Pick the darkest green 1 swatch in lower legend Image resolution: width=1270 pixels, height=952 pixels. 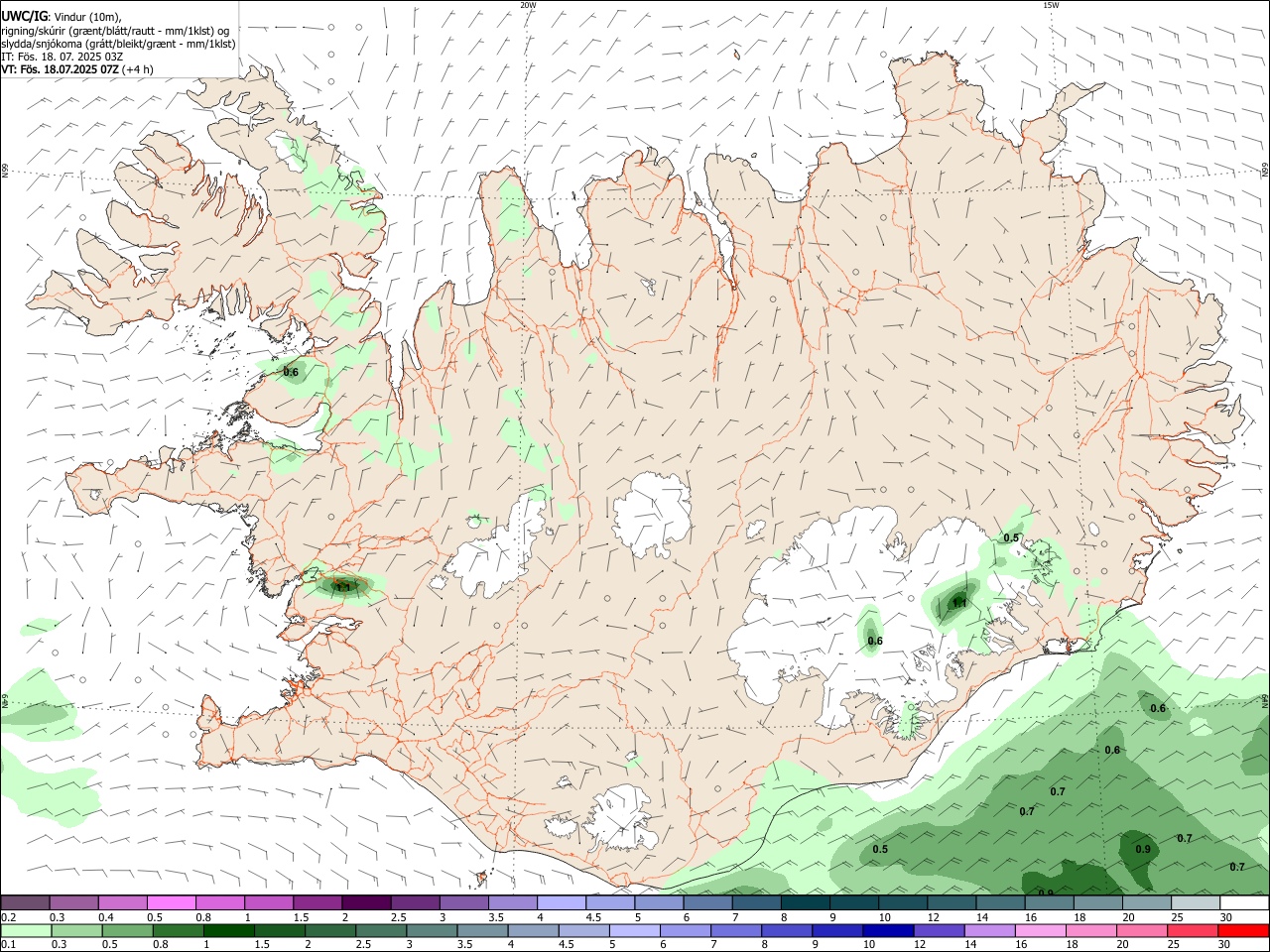tap(228, 930)
